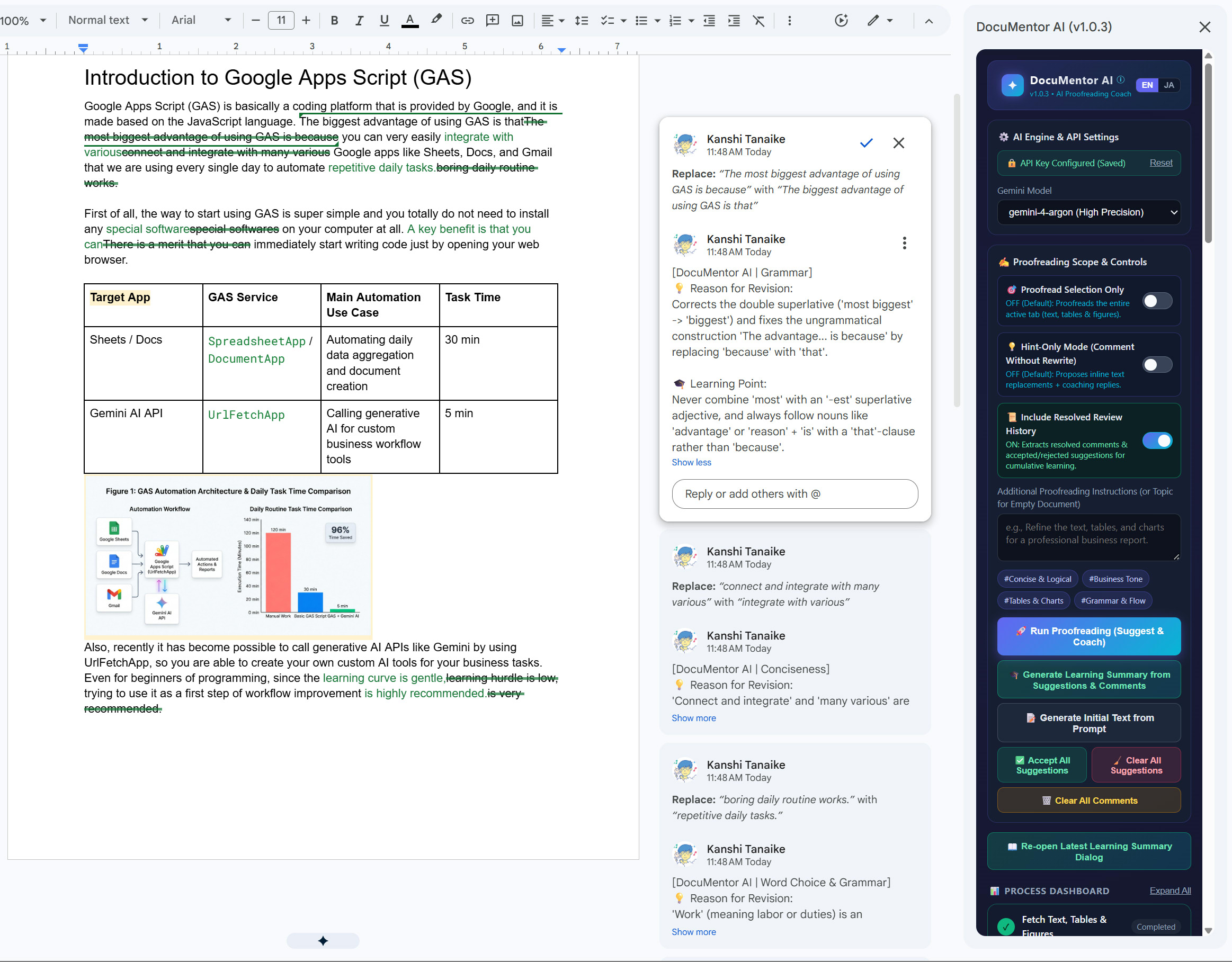Click Run Proofreading (Suggest & Coach) button
1232x962 pixels.
[x=1088, y=636]
